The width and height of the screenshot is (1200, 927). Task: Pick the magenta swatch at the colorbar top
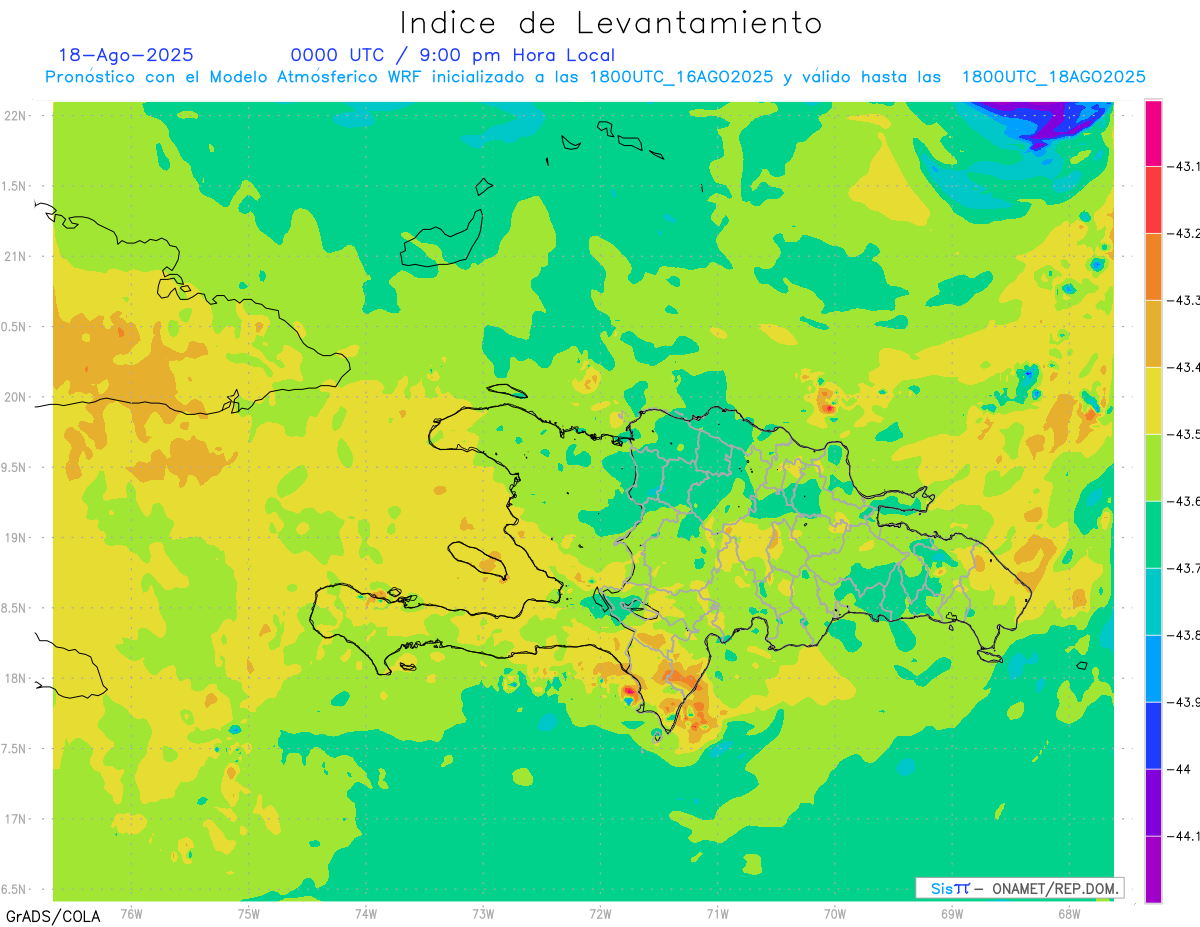pos(1153,133)
